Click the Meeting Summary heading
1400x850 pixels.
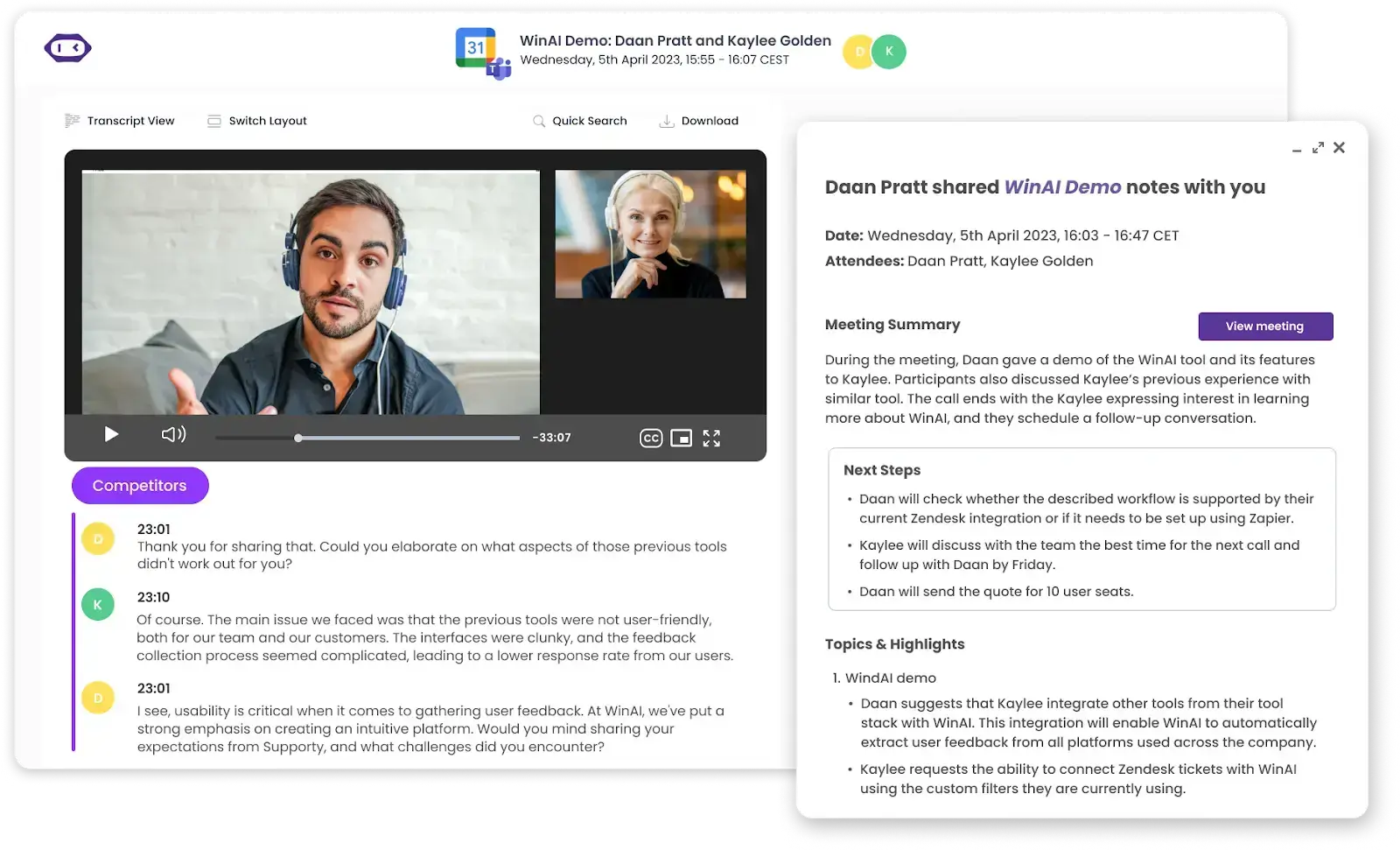click(x=892, y=325)
